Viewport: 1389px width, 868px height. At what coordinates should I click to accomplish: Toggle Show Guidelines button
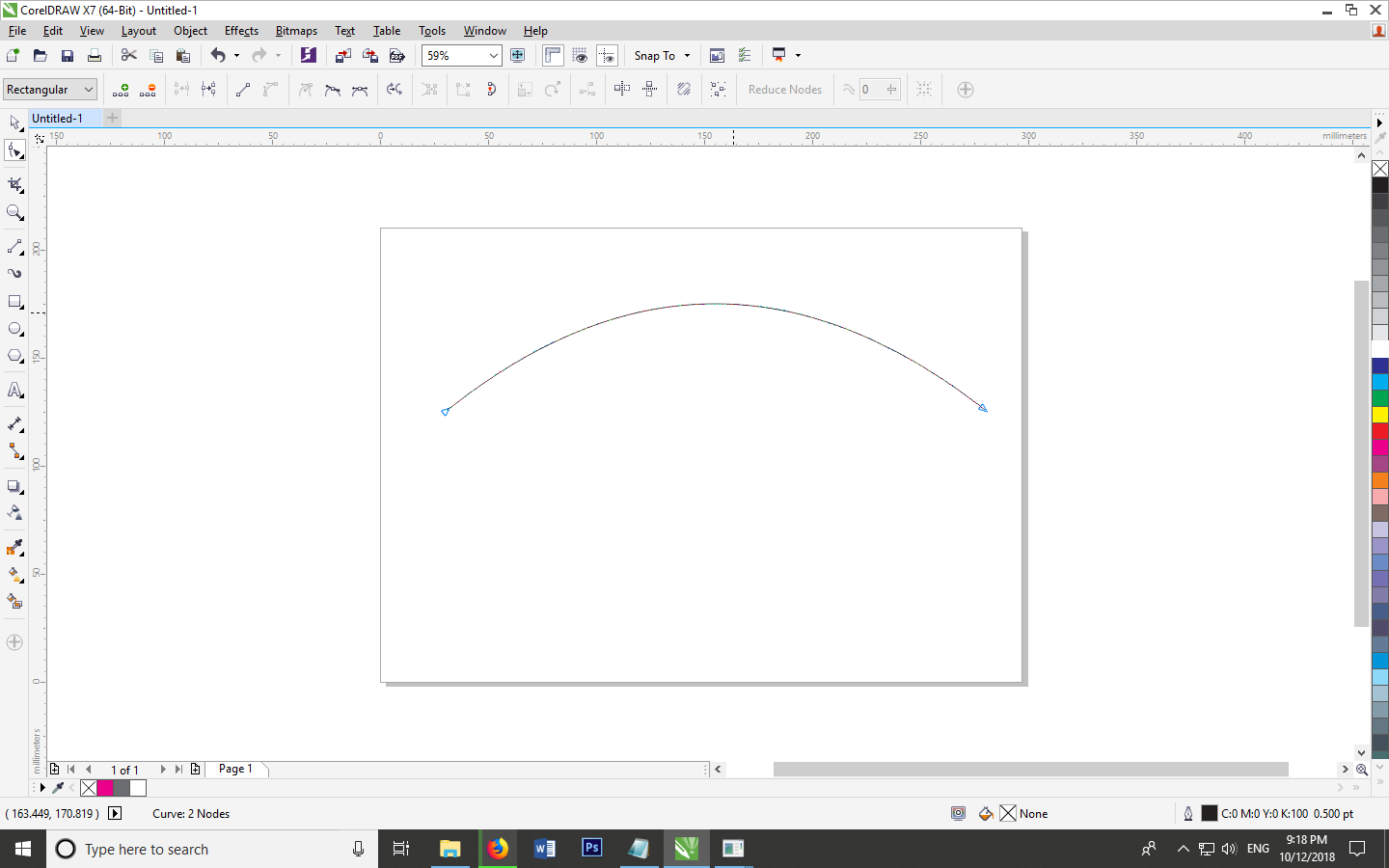pos(607,56)
